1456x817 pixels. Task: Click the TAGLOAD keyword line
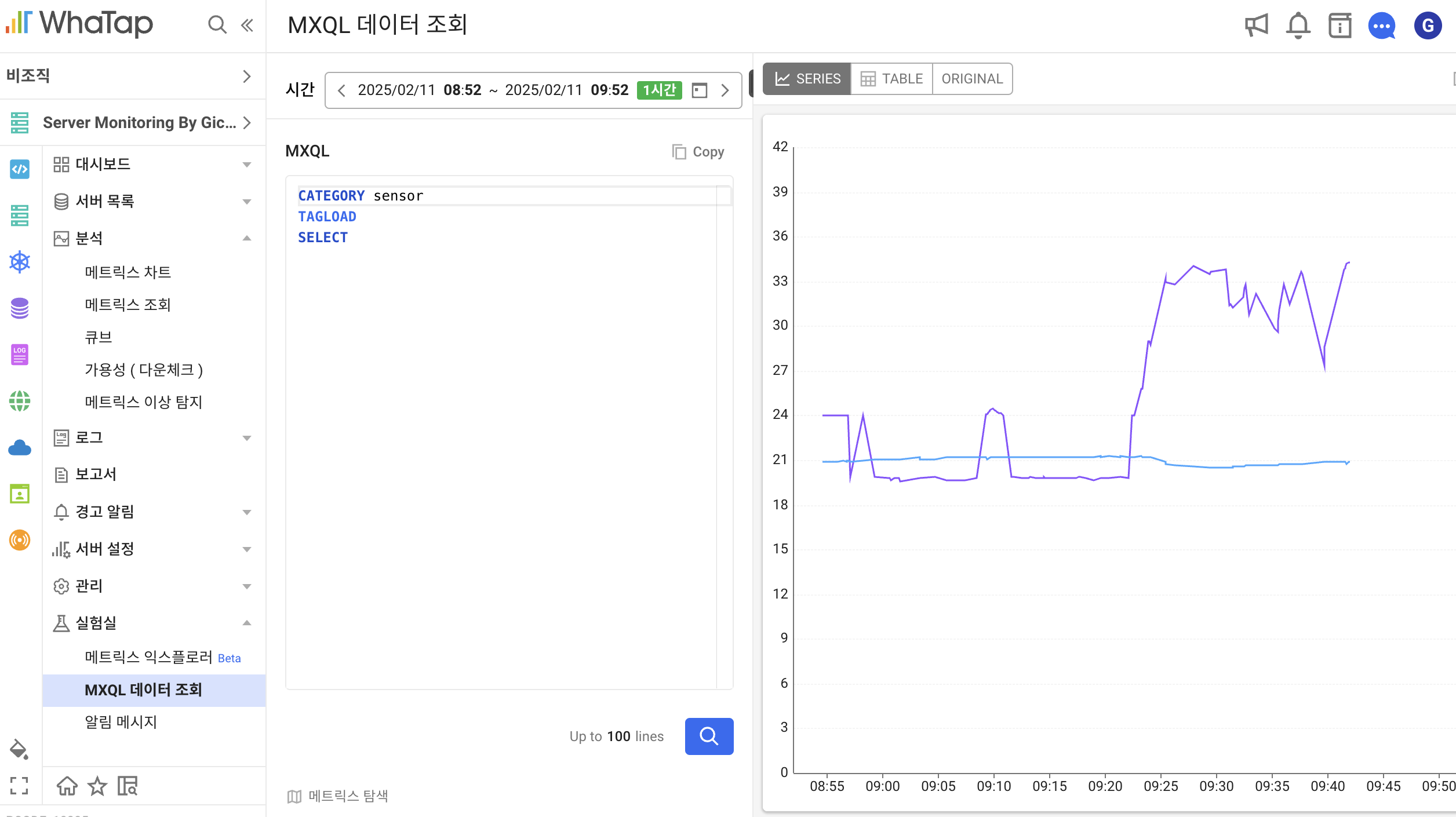pyautogui.click(x=327, y=217)
